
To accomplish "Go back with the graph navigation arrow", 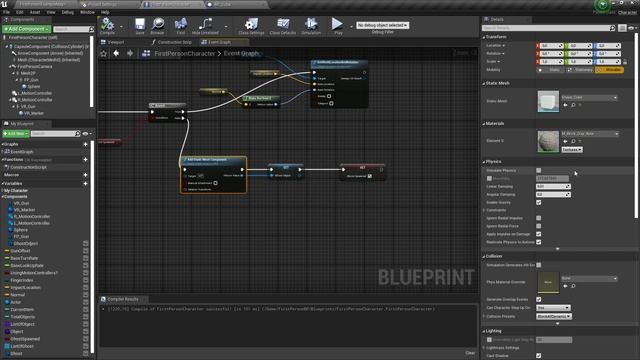I will [116, 53].
